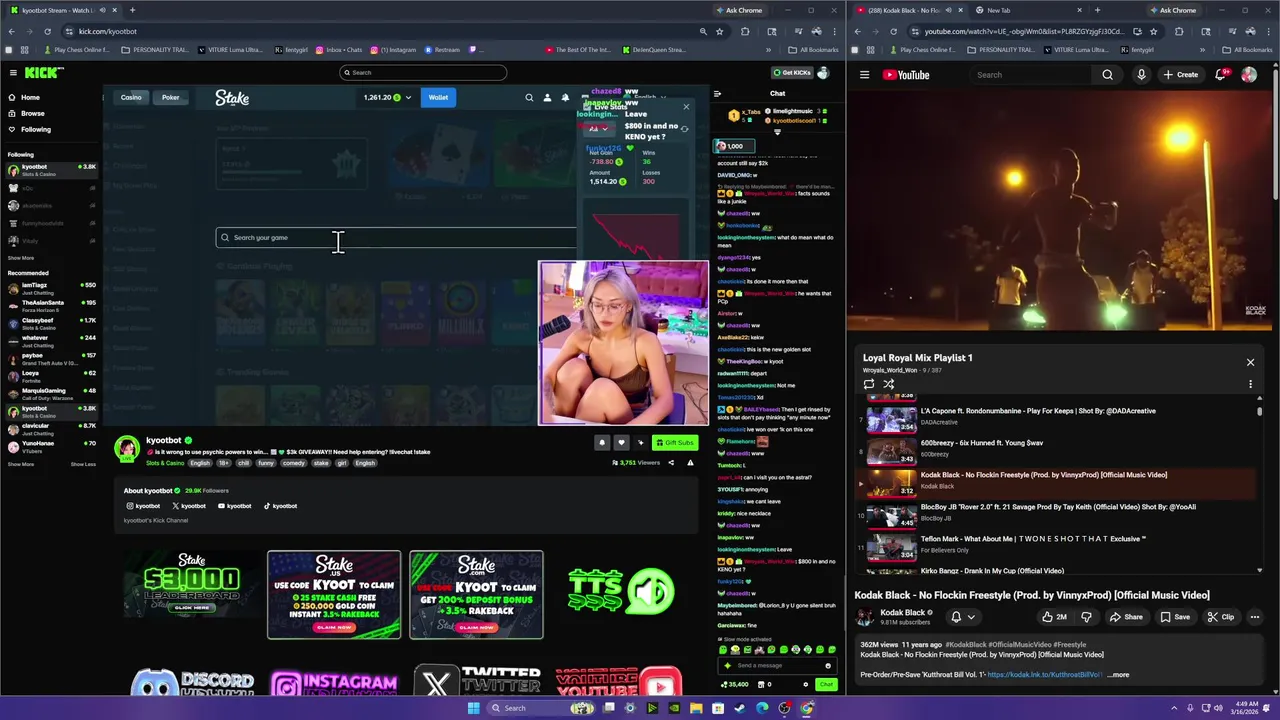Click the Gift Subs button
The height and width of the screenshot is (720, 1280).
point(674,443)
